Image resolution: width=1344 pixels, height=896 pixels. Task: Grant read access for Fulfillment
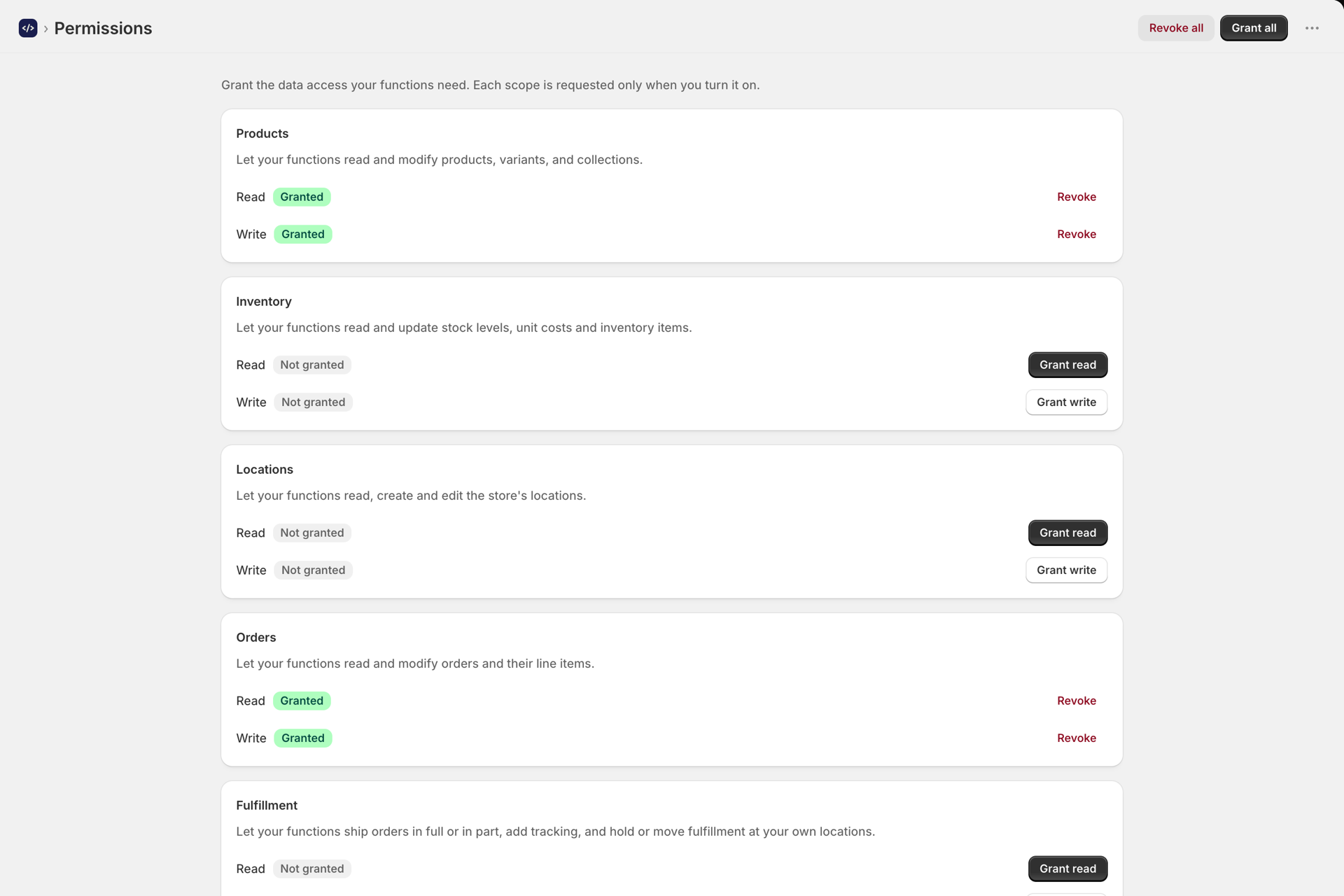point(1067,869)
